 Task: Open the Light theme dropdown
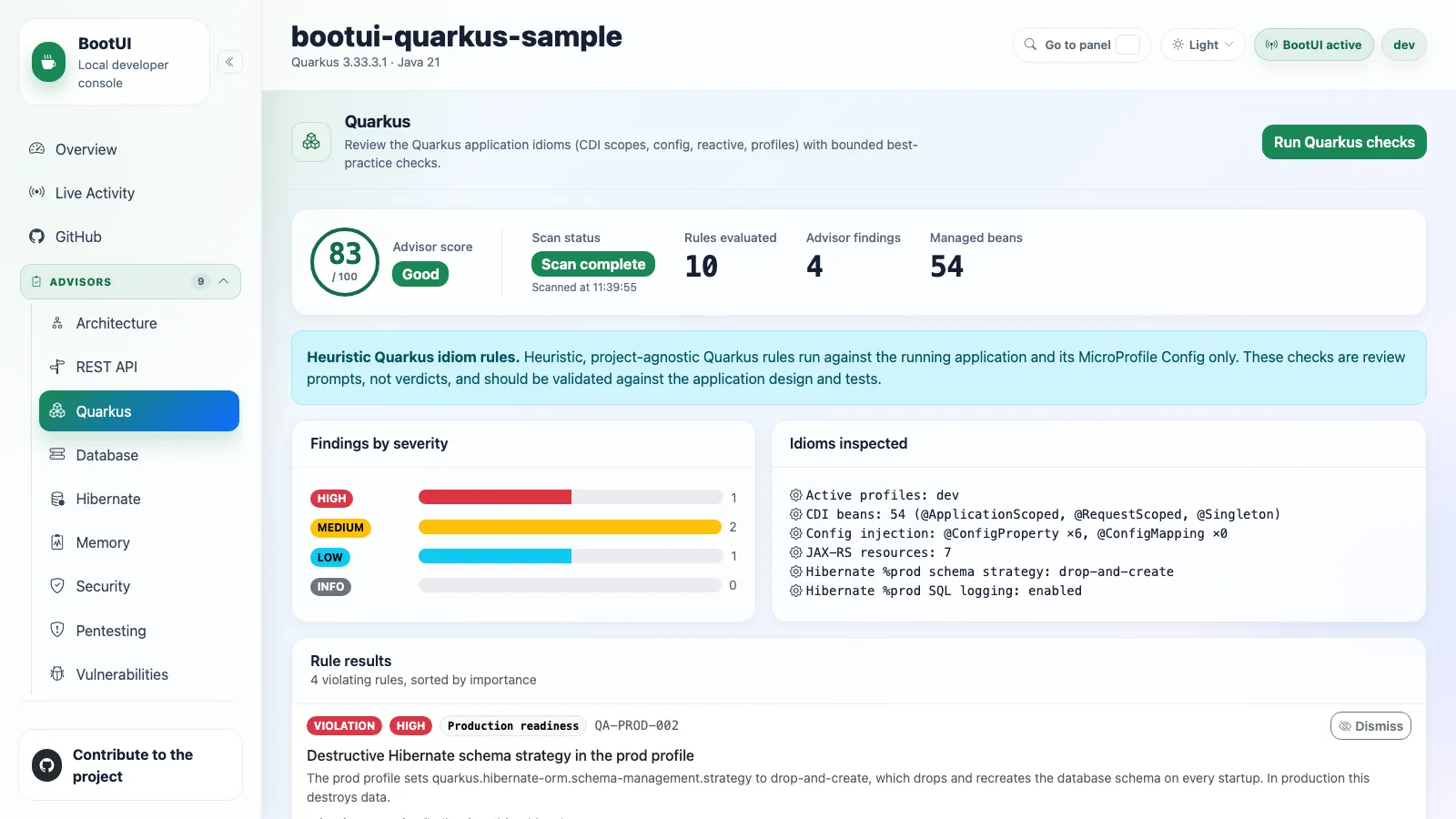(1202, 45)
